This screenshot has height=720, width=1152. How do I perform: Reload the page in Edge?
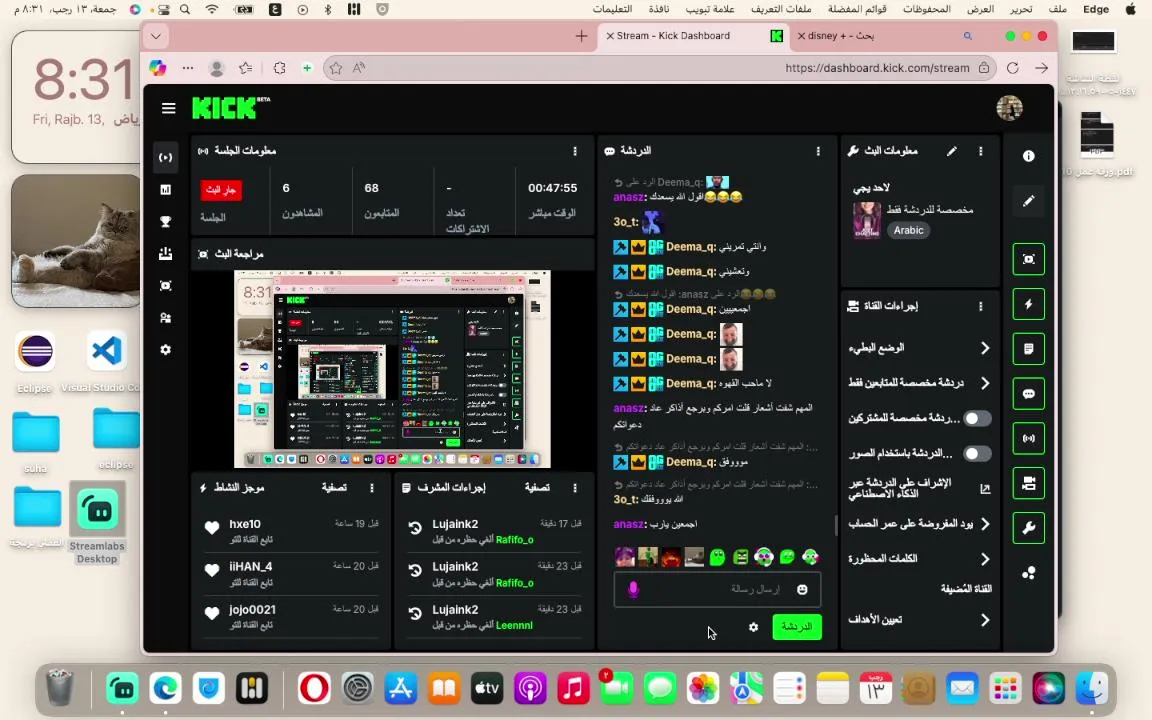[x=1012, y=68]
